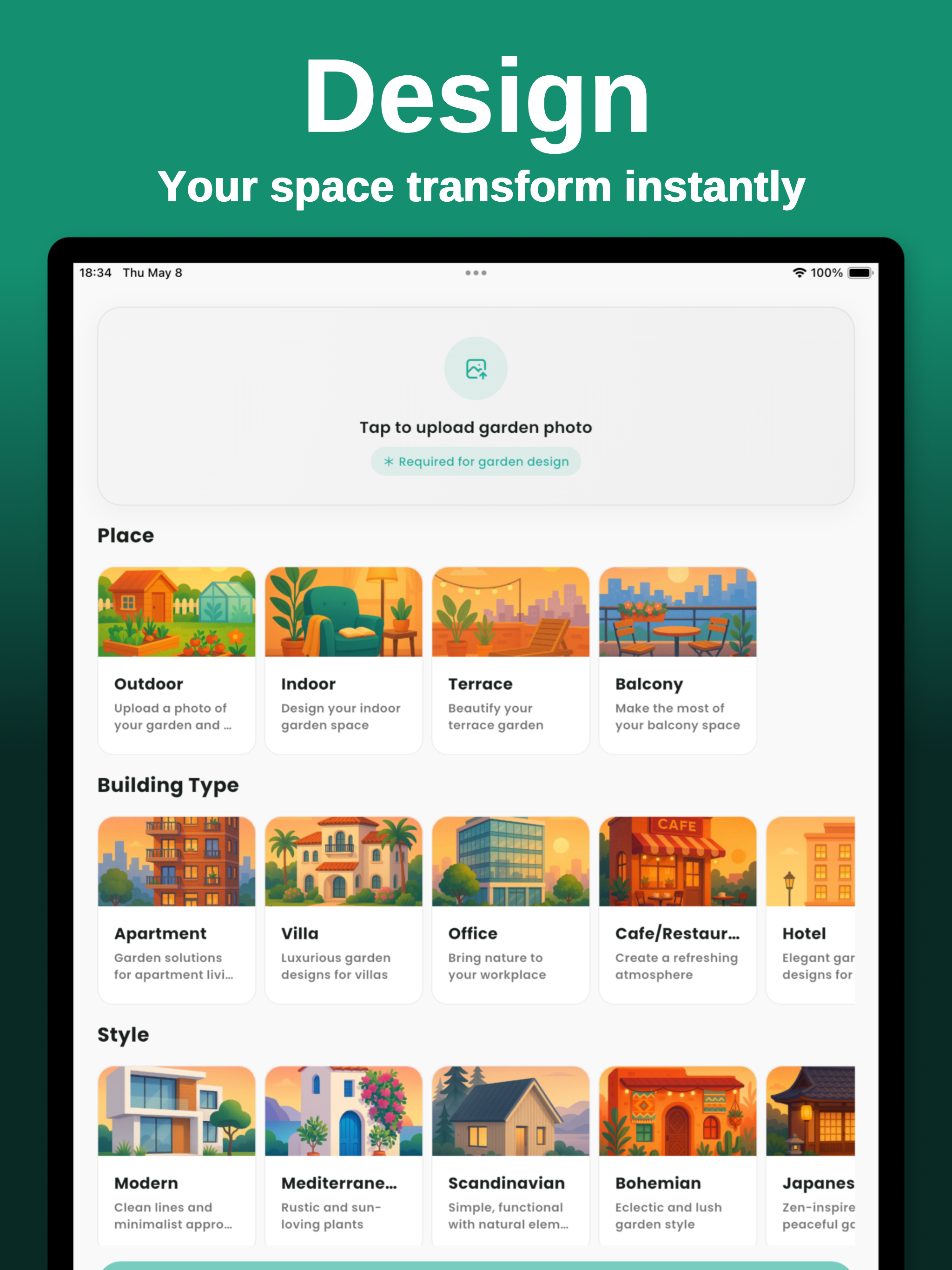This screenshot has height=1270, width=952.
Task: Select the Terrace place card
Action: pyautogui.click(x=510, y=660)
